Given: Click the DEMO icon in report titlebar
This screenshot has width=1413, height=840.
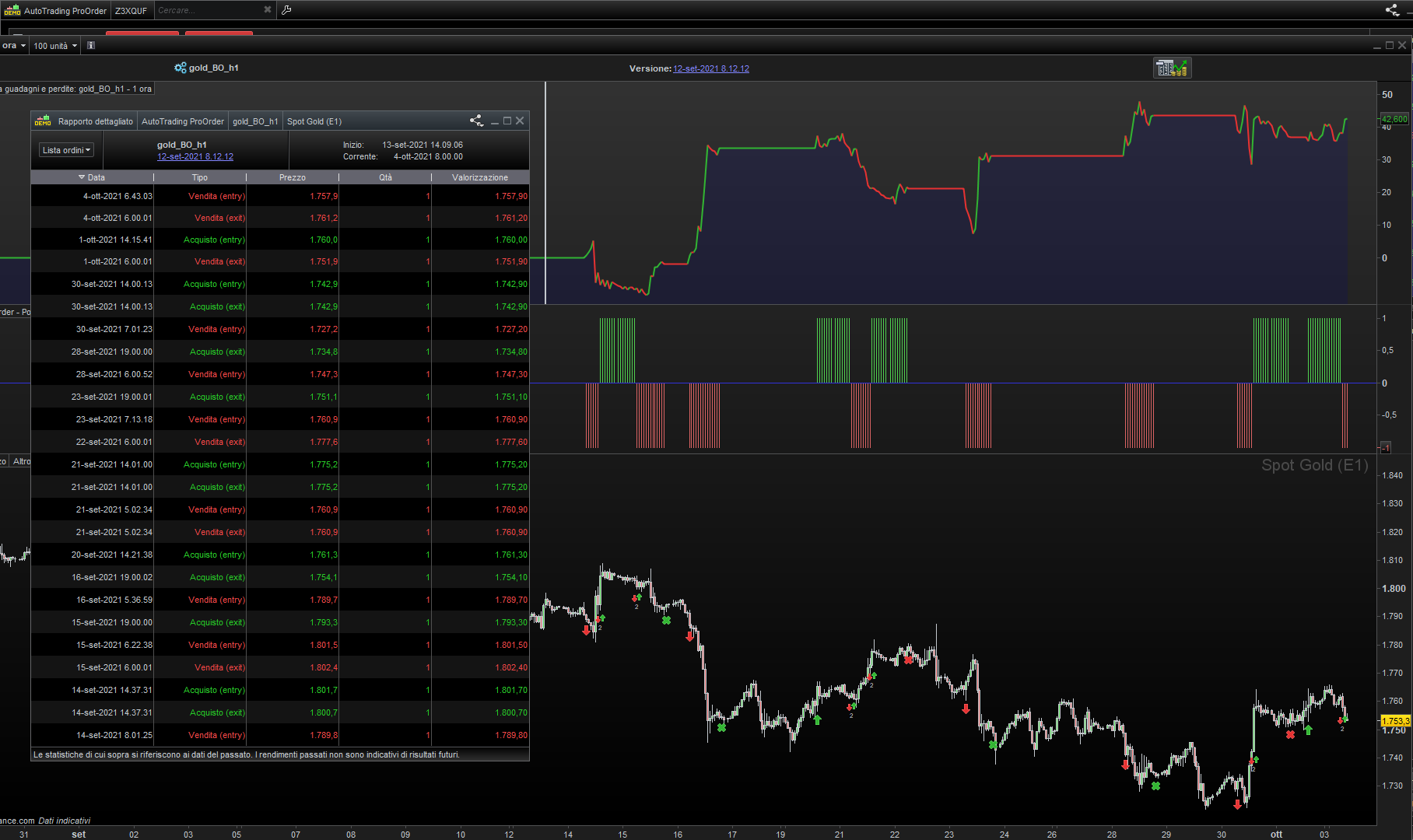Looking at the screenshot, I should [43, 121].
